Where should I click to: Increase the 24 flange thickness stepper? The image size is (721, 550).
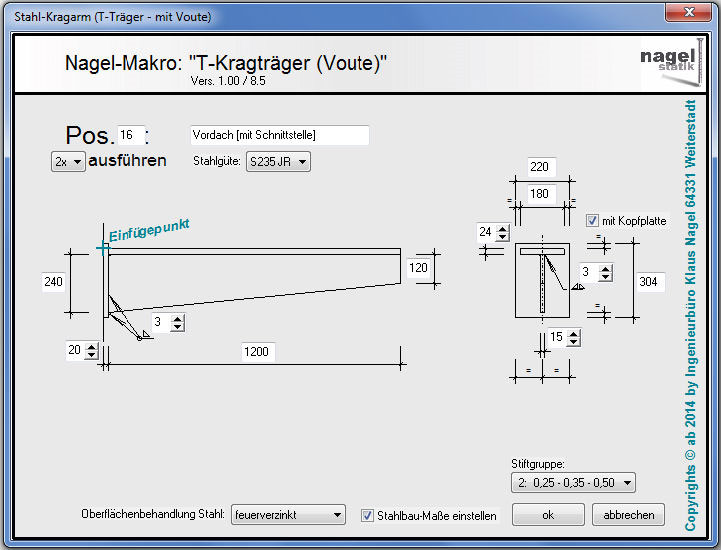click(x=502, y=228)
